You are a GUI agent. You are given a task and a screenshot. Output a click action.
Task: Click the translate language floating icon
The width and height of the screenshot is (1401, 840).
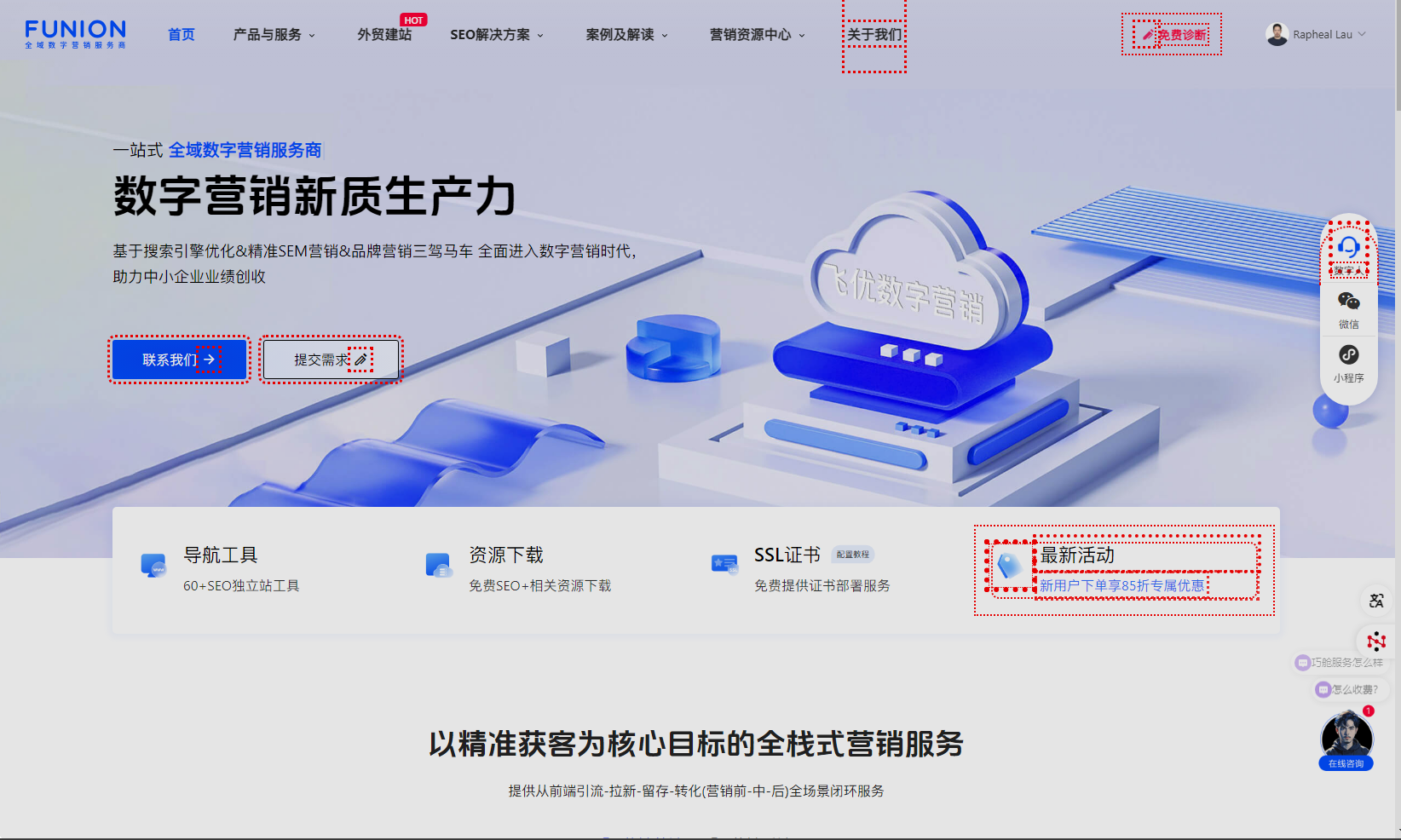click(1376, 601)
